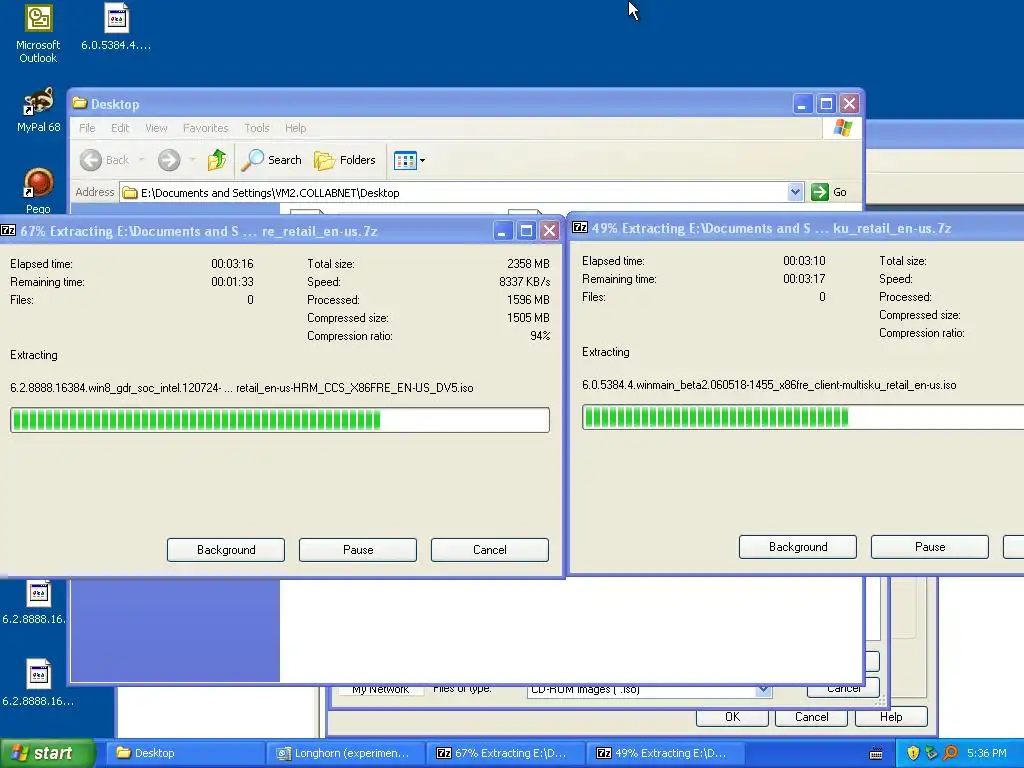The height and width of the screenshot is (768, 1024).
Task: Click Background in the 49% extraction dialog
Action: 798,547
